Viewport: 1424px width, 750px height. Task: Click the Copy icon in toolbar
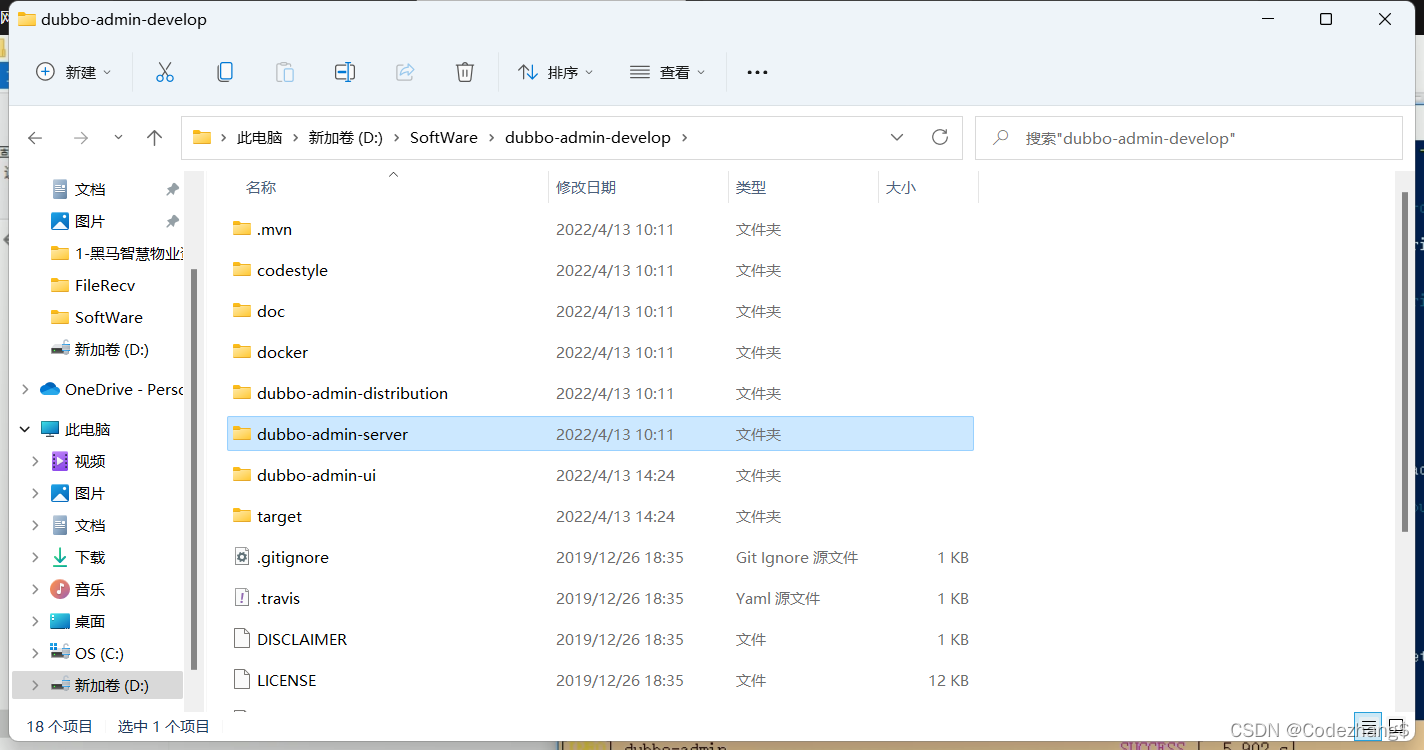coord(225,72)
